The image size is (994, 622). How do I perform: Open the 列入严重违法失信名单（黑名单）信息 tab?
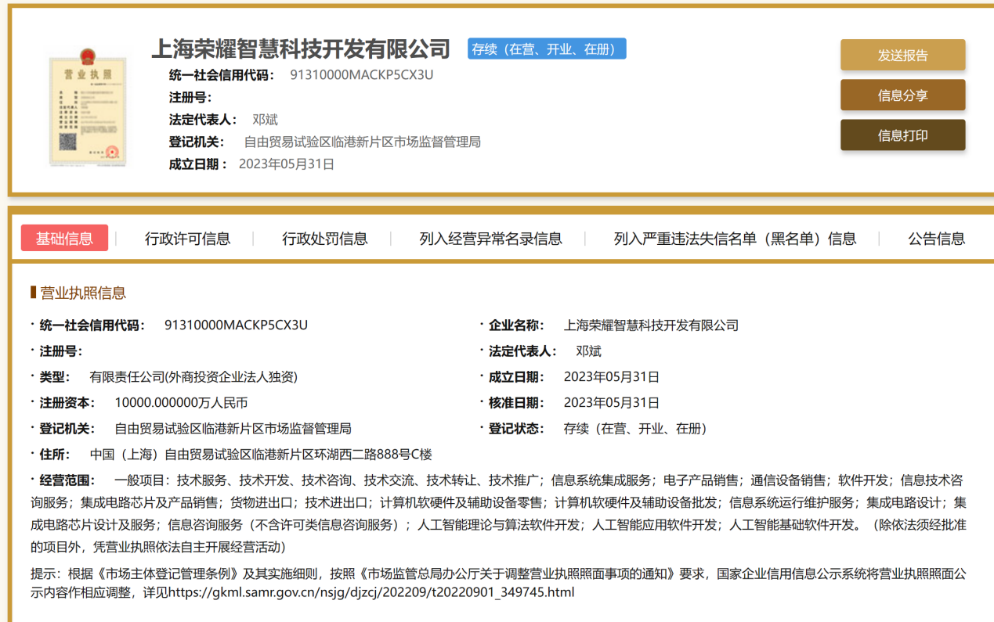click(x=735, y=238)
